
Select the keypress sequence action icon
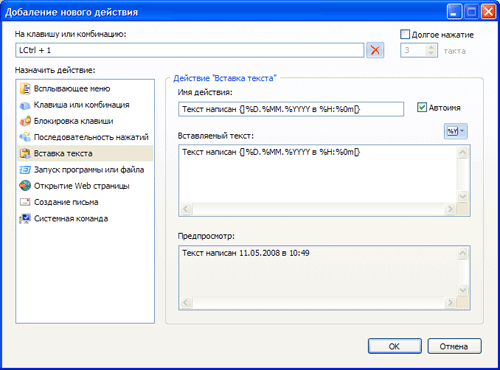[x=25, y=137]
